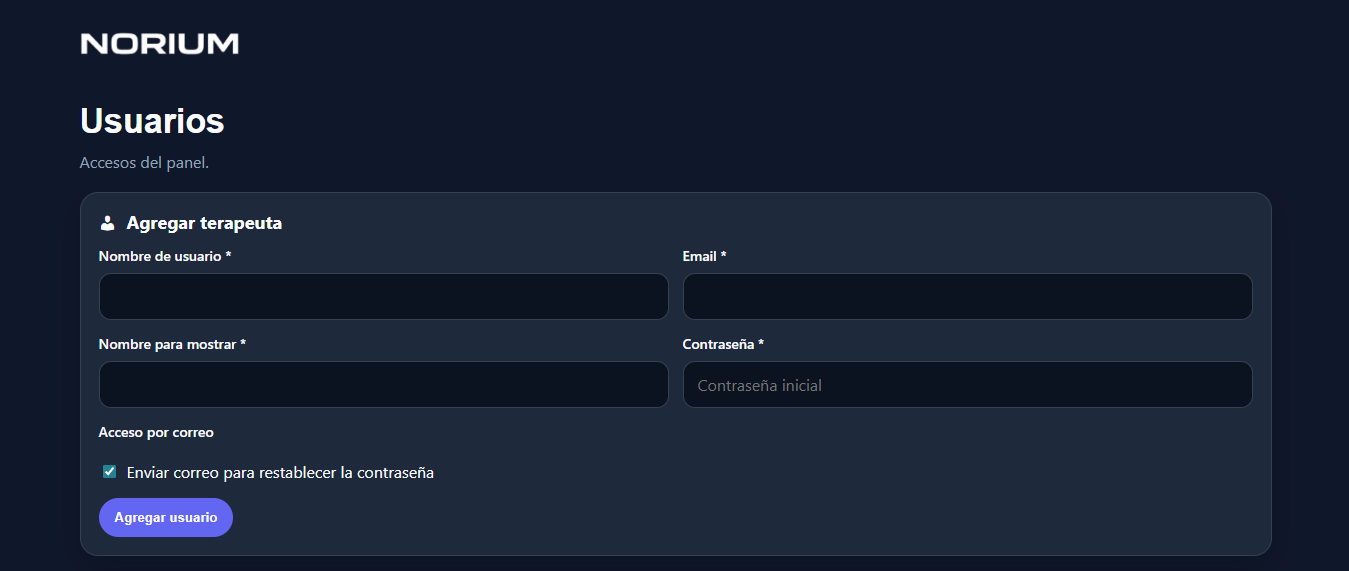Select the Nombre para mostrar field
The height and width of the screenshot is (571, 1349).
(383, 385)
